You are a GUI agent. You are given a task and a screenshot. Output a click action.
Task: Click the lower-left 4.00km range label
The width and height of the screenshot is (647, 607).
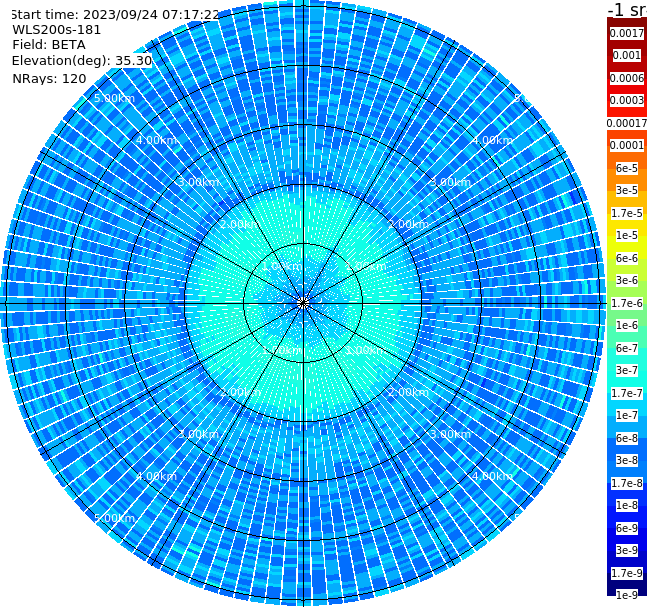[x=156, y=476]
